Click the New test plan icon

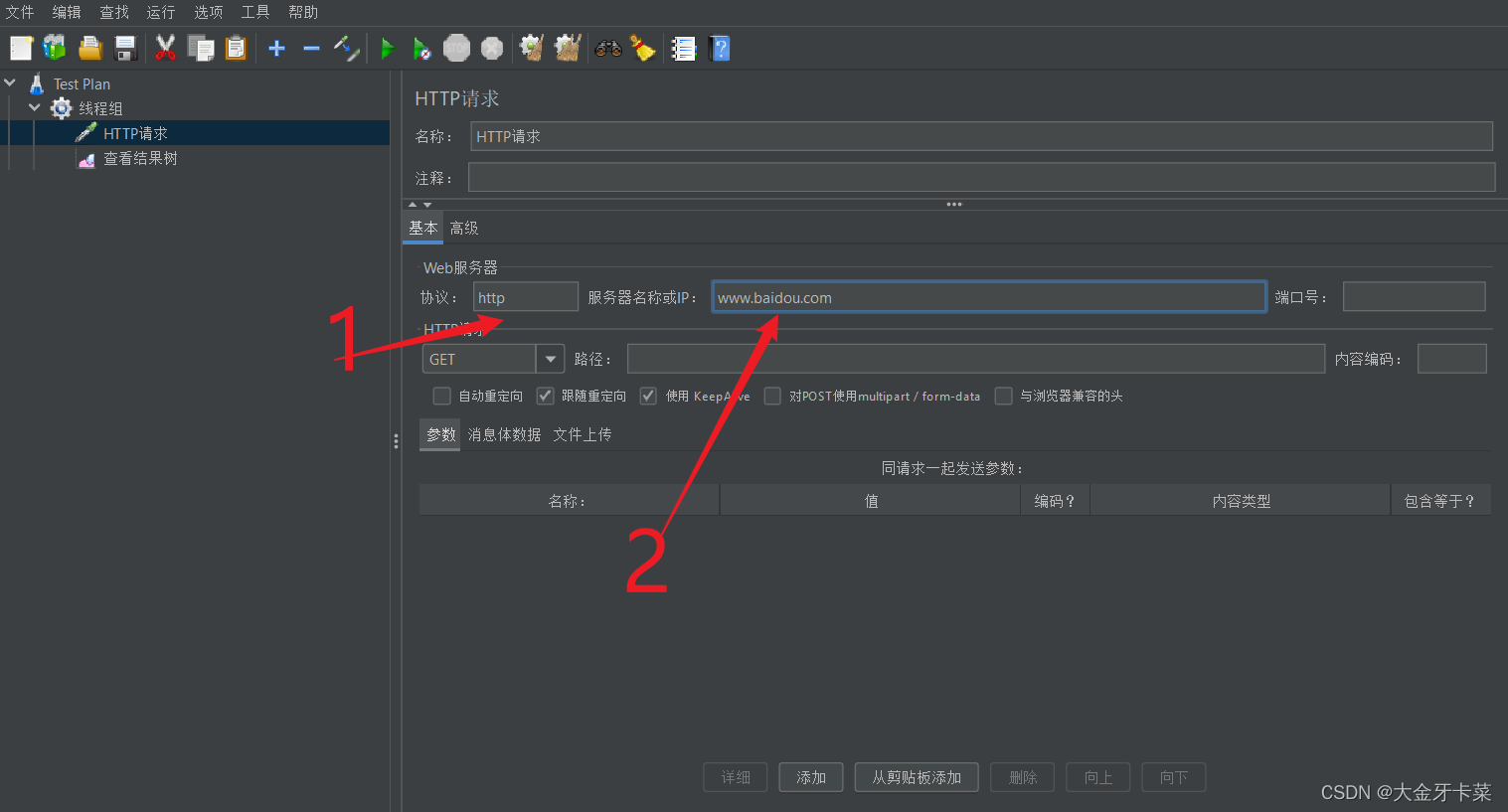21,48
